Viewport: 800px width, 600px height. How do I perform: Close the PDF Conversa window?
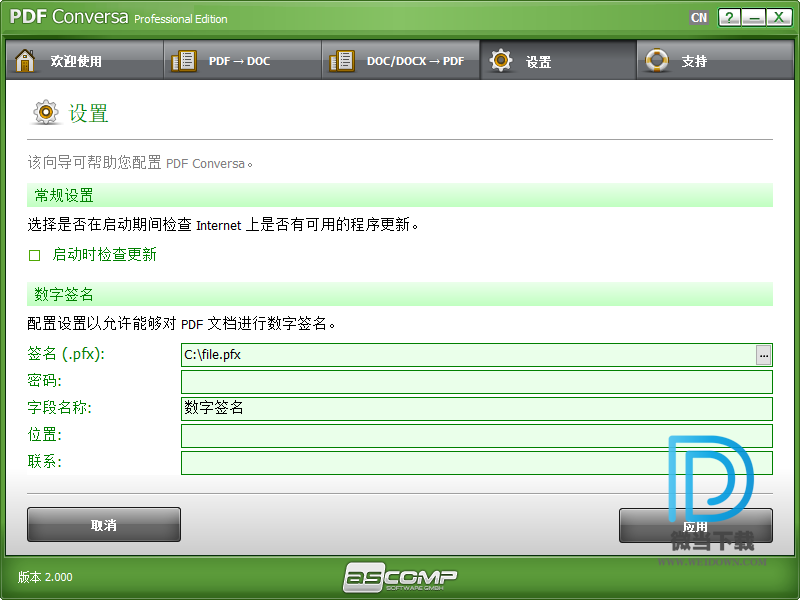tap(779, 18)
